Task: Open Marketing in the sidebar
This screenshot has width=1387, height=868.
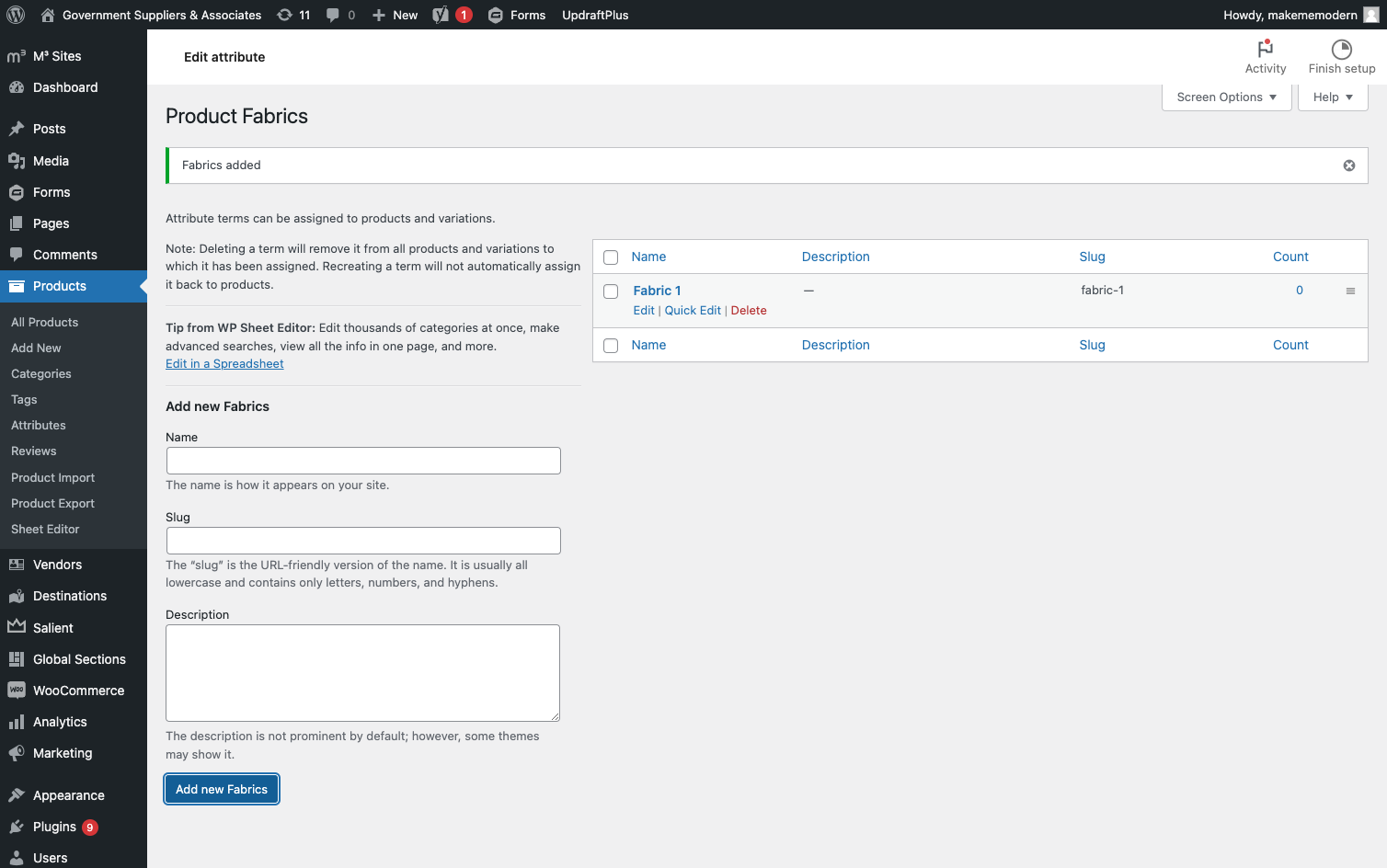Action: pos(74,753)
